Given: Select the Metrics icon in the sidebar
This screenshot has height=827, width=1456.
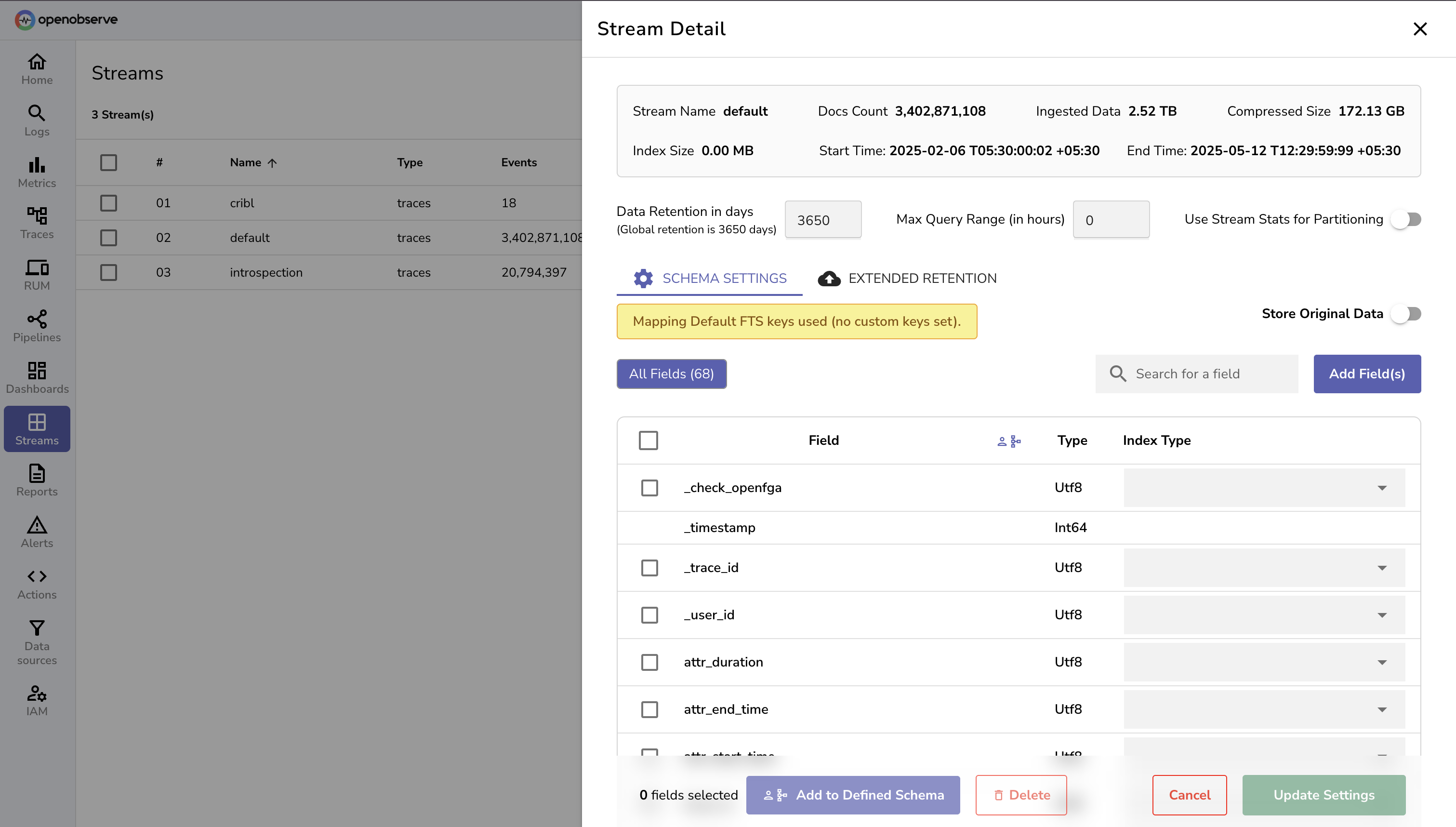Looking at the screenshot, I should point(36,172).
